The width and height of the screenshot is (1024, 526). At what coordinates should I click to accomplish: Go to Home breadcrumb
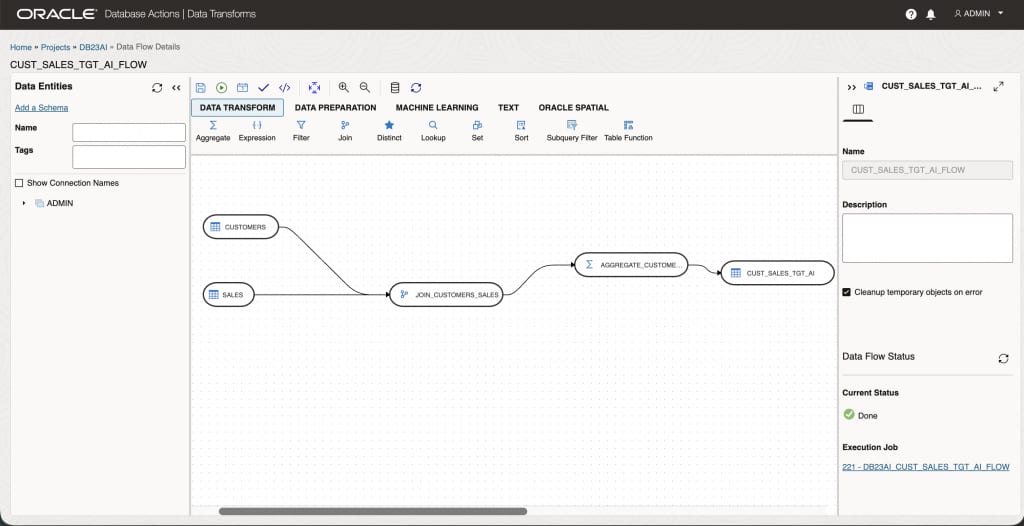click(20, 47)
